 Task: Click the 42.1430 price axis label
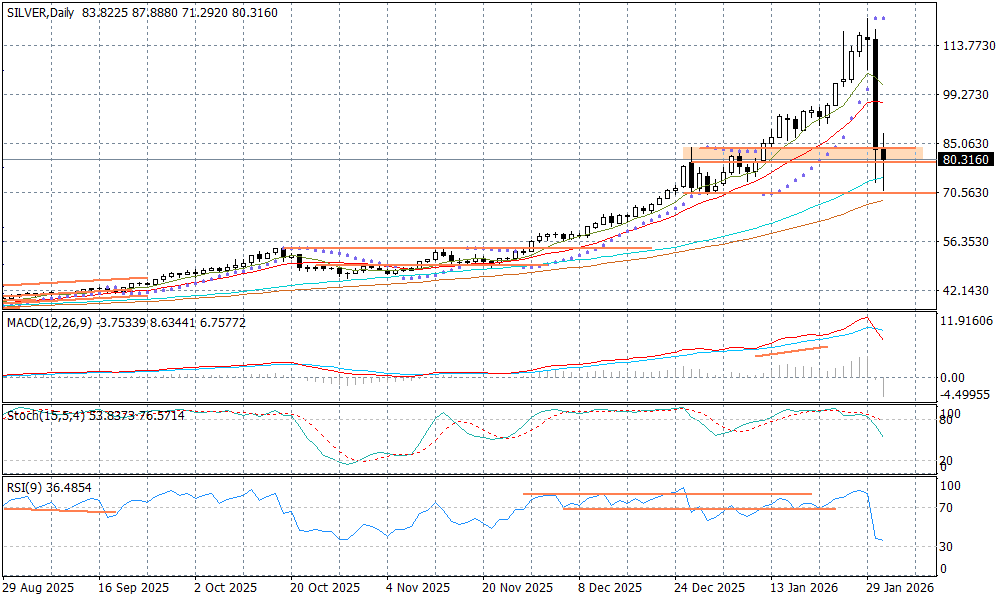(966, 291)
